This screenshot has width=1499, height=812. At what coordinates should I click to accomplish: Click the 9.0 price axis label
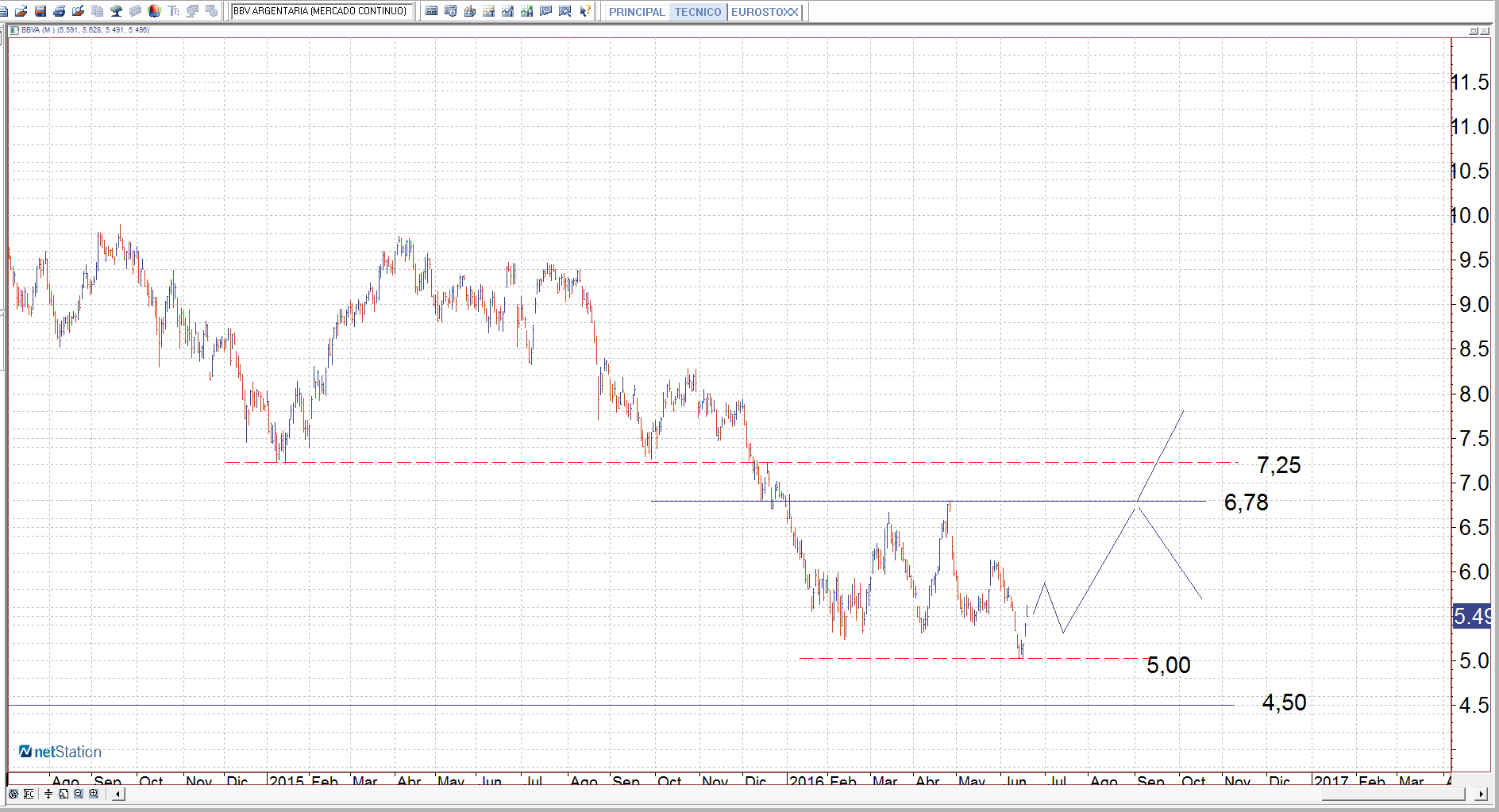tap(1474, 305)
